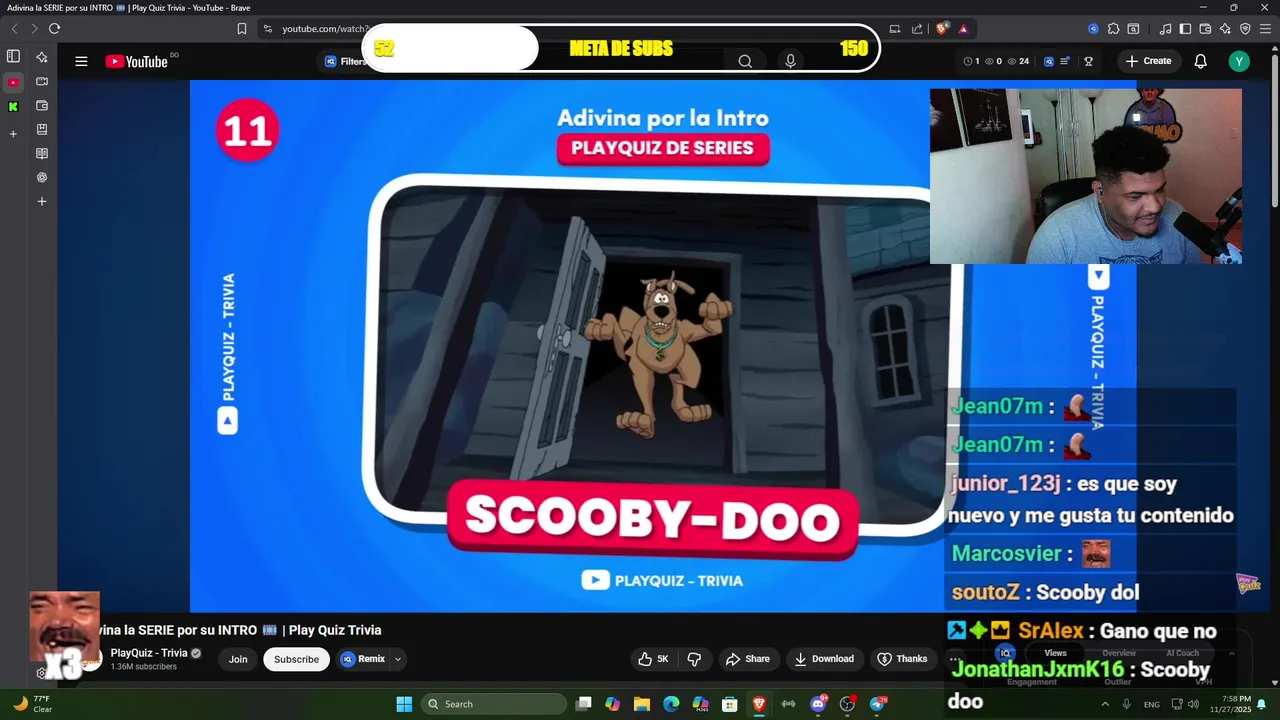The image size is (1280, 720).
Task: Switch to the YouTube vertical tab
Action: point(13,82)
